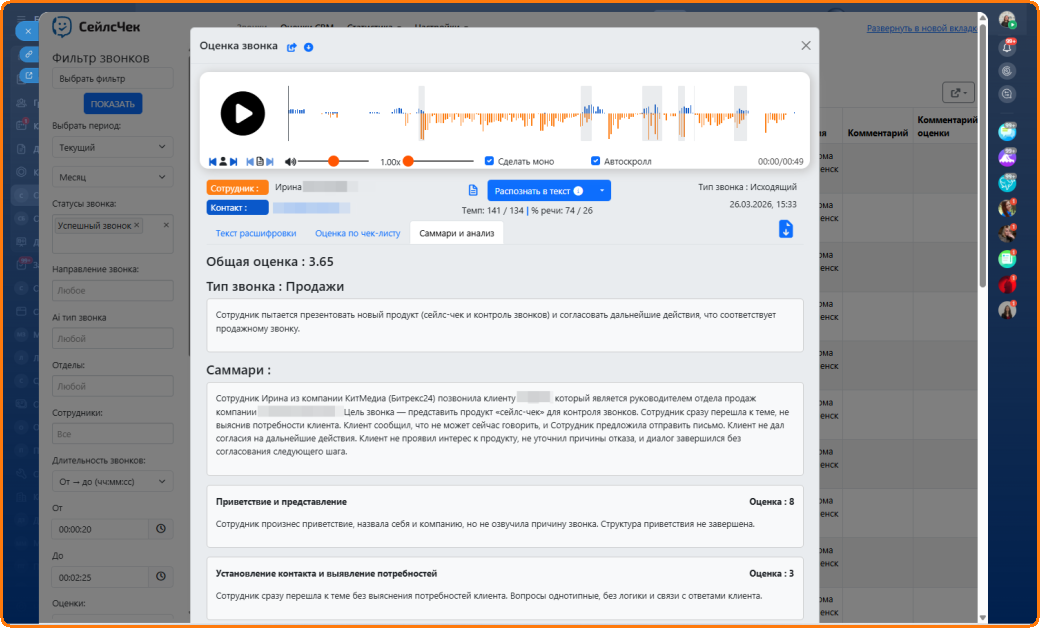Click the Установление контакта и выявление потребностей title
This screenshot has width=1040, height=628.
[x=326, y=574]
